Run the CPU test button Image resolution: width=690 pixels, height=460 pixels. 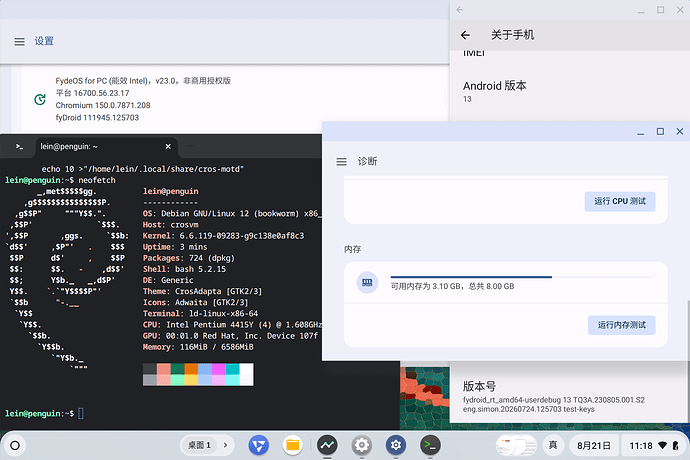pos(620,201)
